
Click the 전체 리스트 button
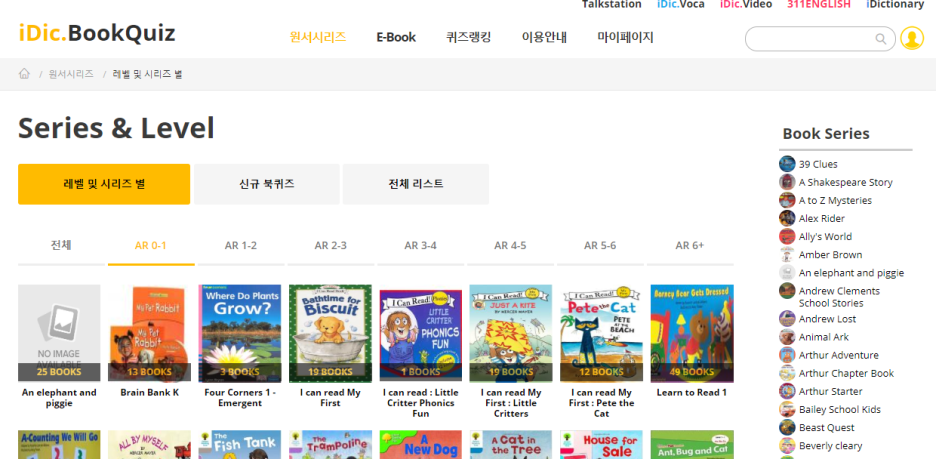click(x=415, y=184)
